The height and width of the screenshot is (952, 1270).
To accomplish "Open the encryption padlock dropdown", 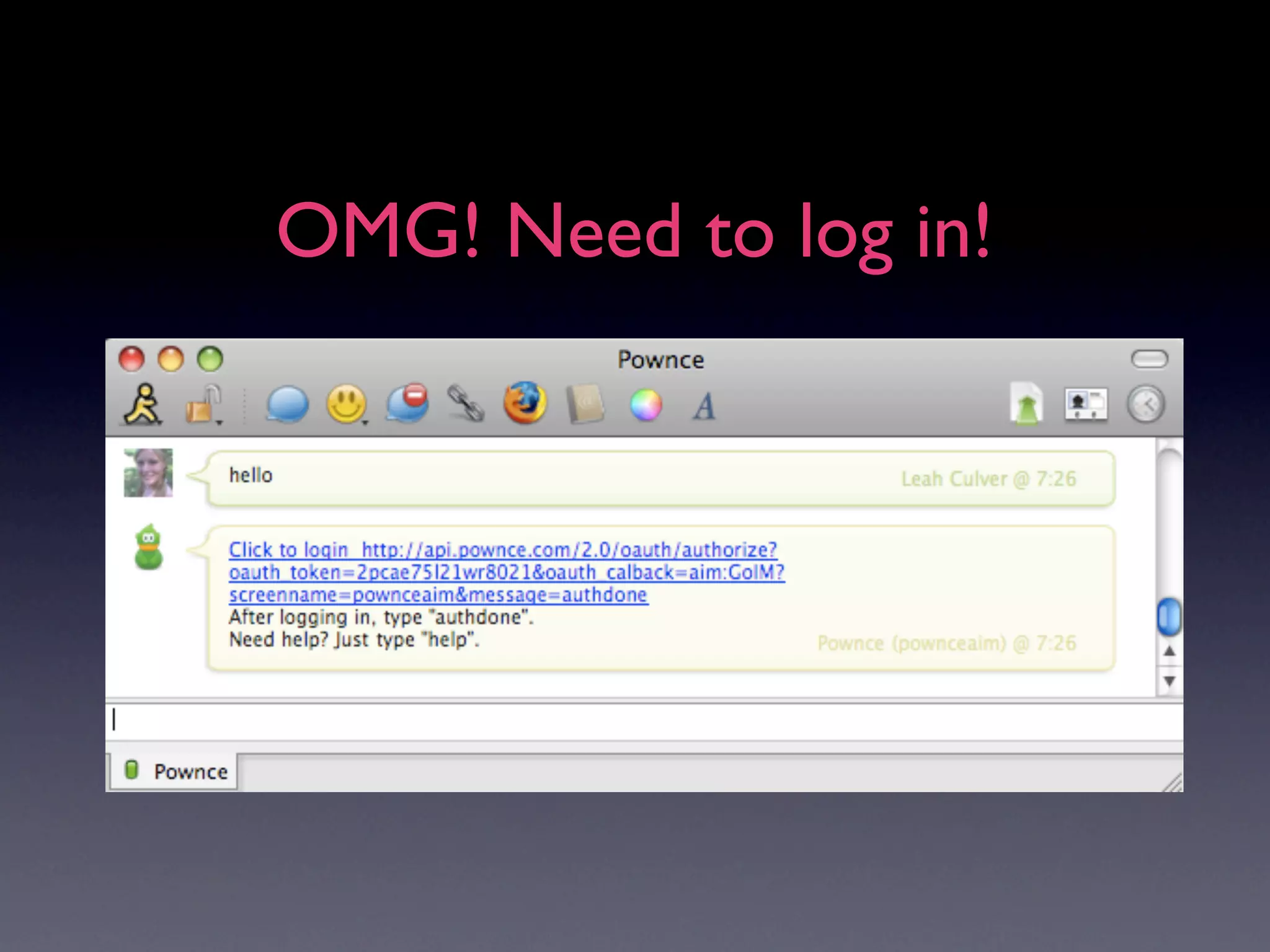I will [x=205, y=405].
